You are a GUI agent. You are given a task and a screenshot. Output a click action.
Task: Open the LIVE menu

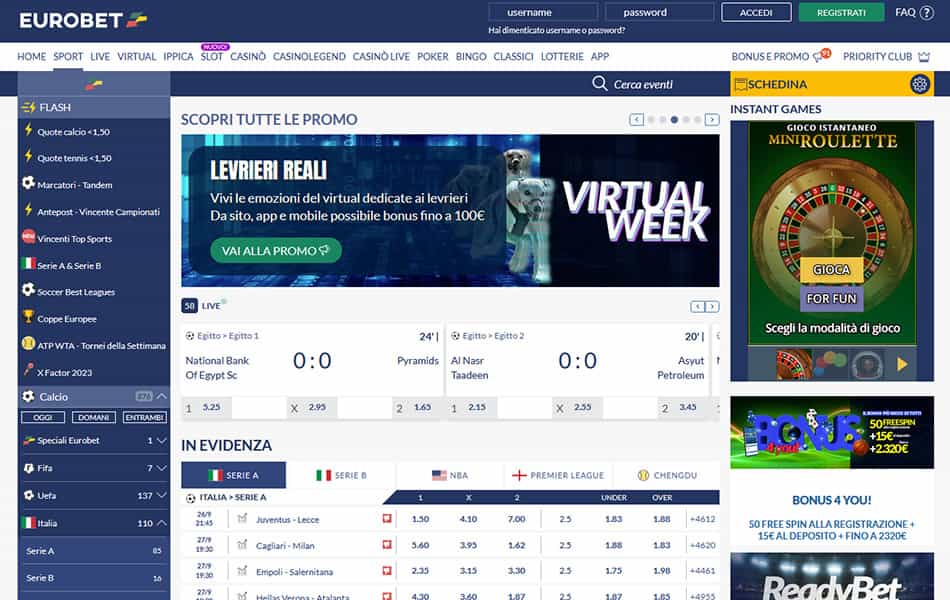click(x=100, y=56)
